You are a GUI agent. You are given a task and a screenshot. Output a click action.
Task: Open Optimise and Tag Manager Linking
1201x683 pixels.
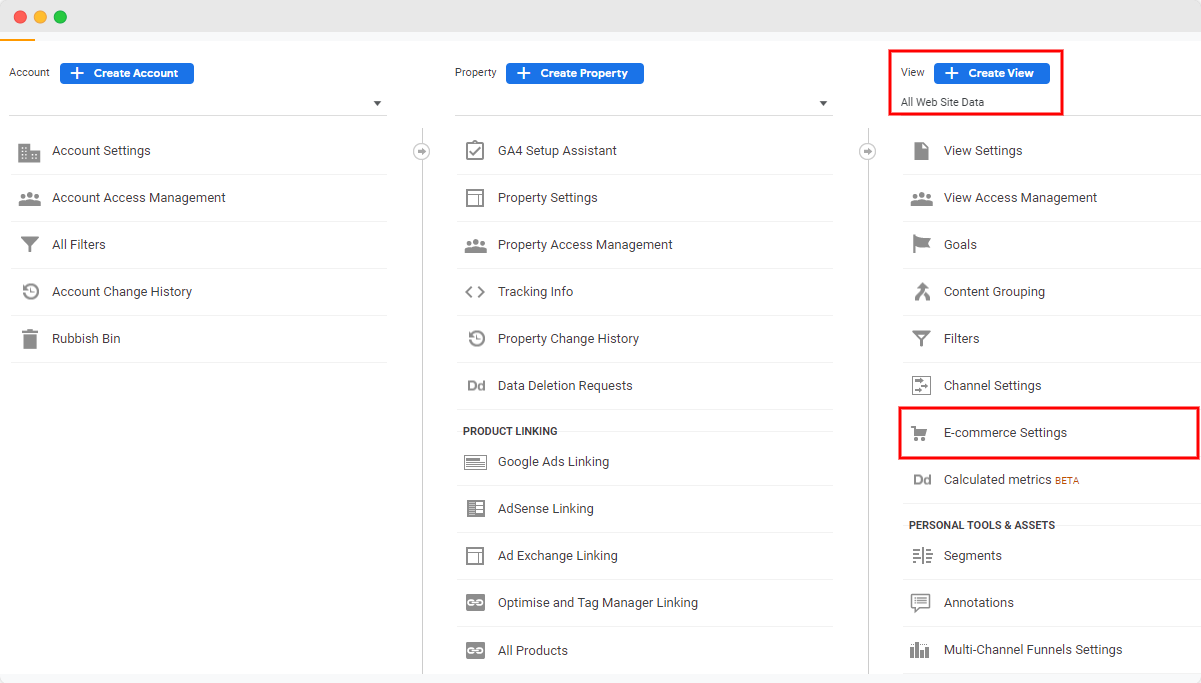pyautogui.click(x=598, y=602)
